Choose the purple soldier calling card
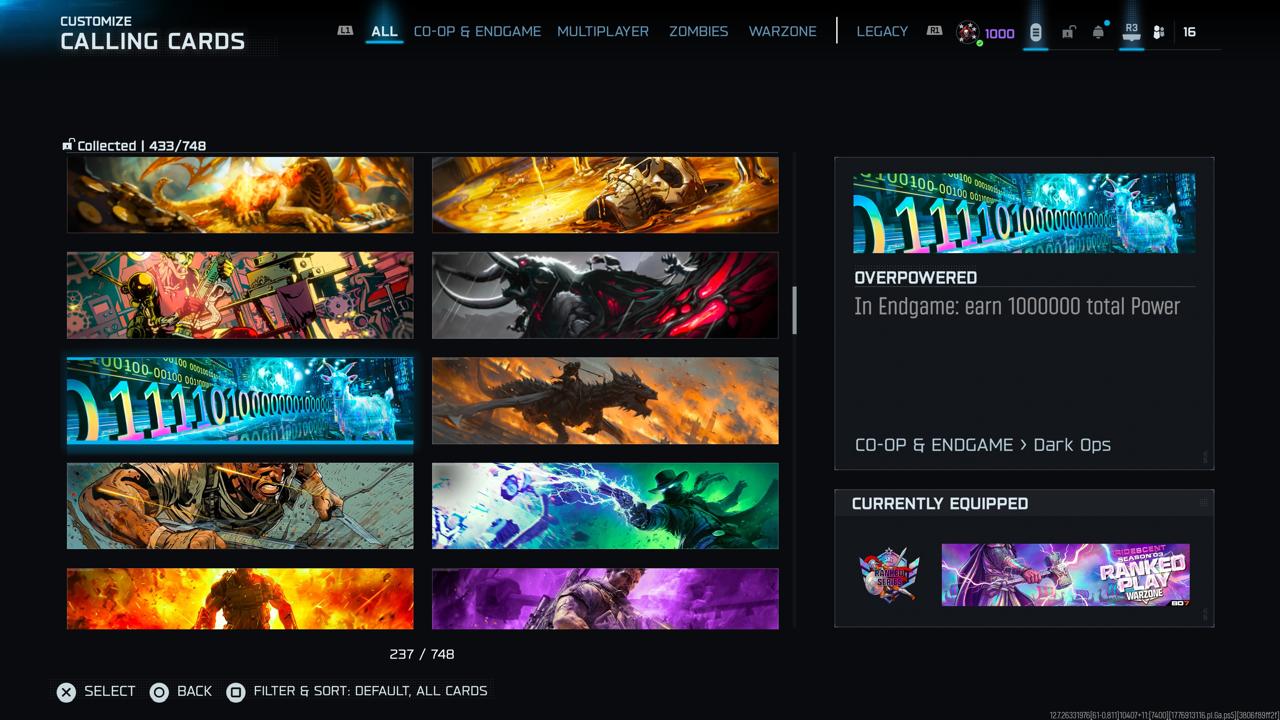 605,598
